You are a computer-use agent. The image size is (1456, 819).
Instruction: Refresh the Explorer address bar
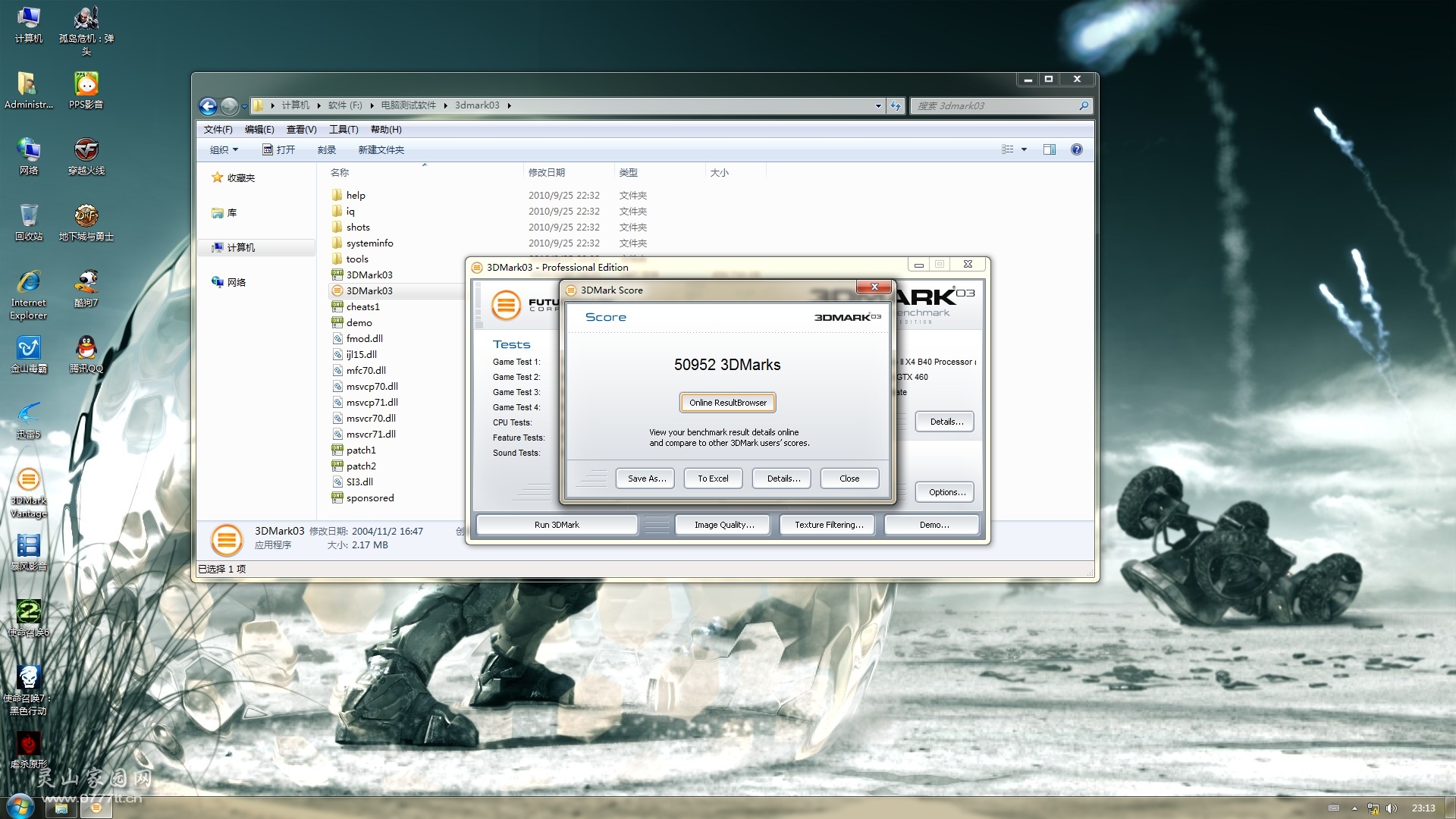tap(896, 106)
